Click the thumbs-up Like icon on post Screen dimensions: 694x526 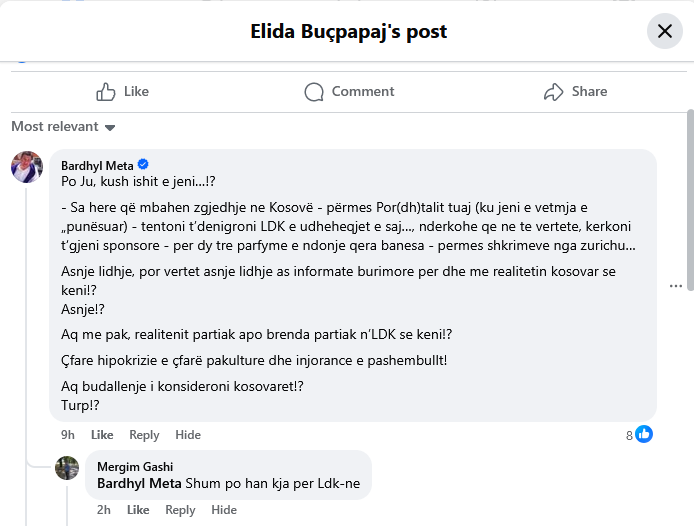(106, 92)
